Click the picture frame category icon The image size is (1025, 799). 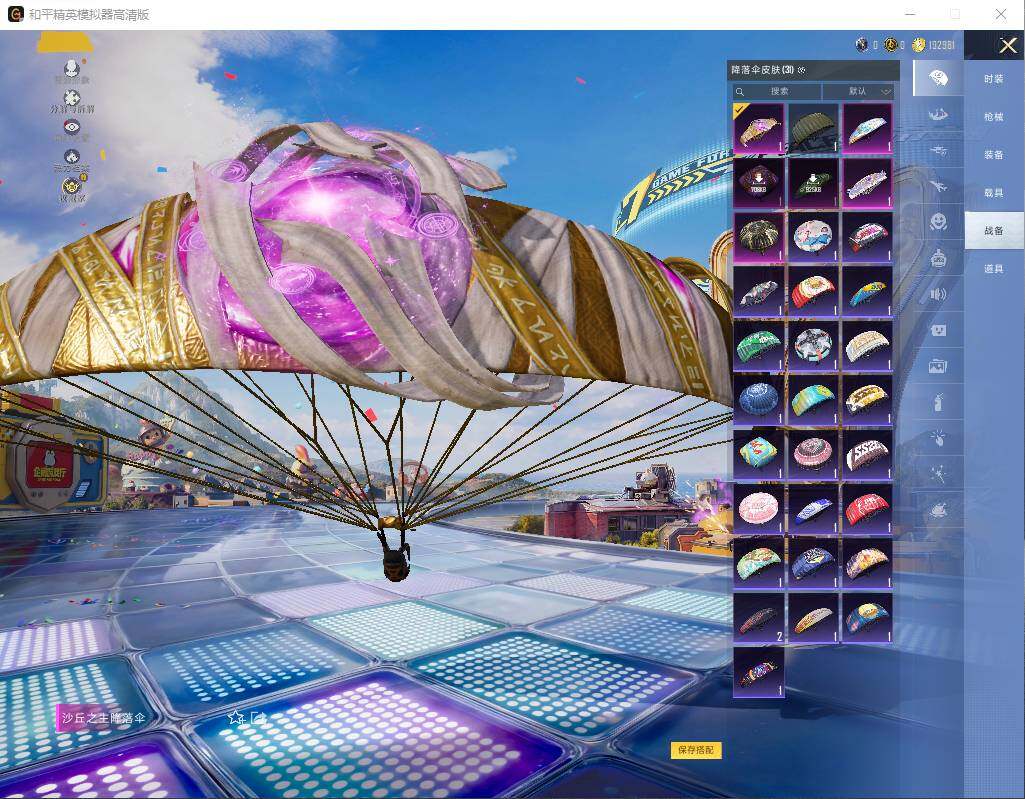click(x=938, y=366)
